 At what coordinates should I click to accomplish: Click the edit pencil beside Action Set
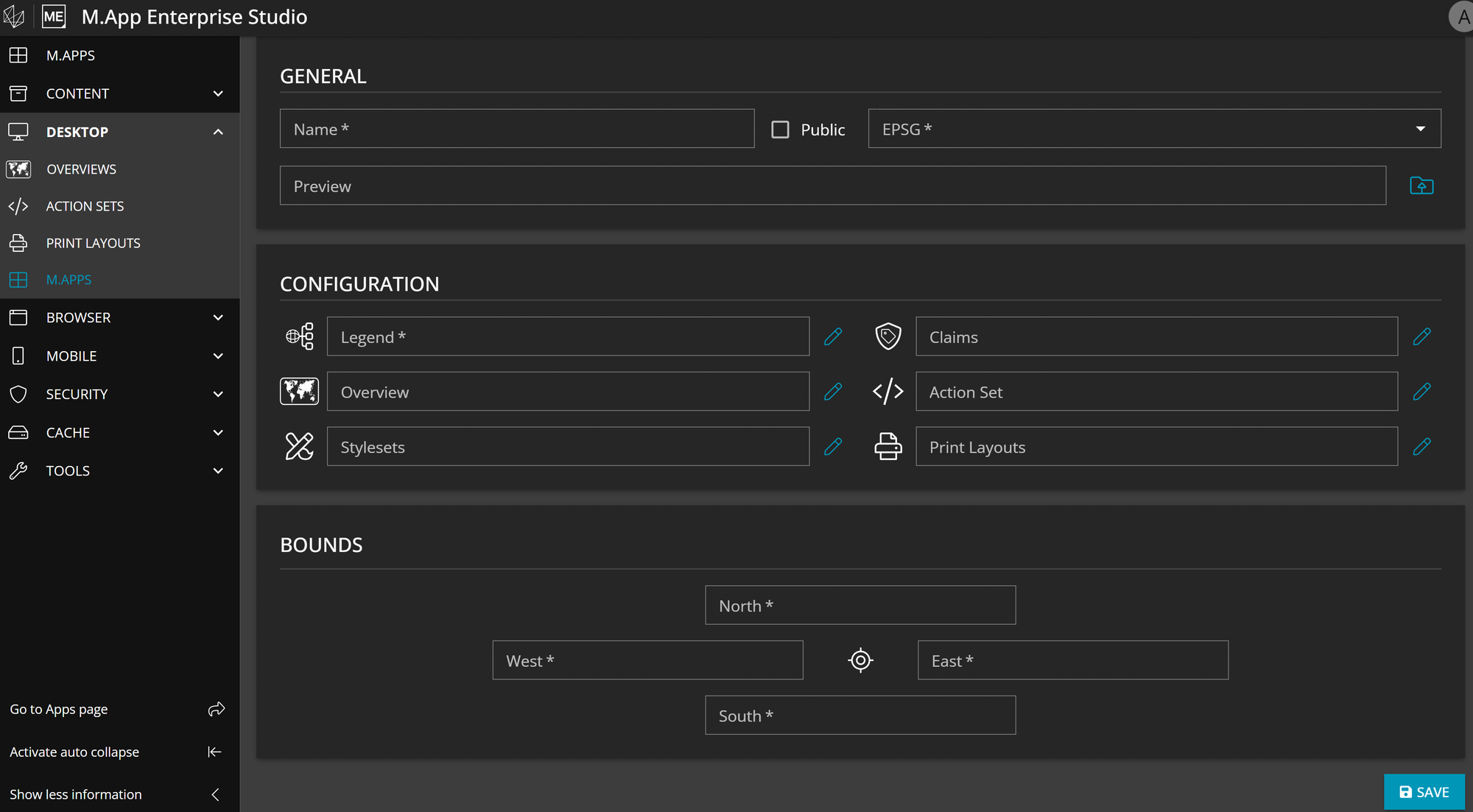(x=1421, y=392)
